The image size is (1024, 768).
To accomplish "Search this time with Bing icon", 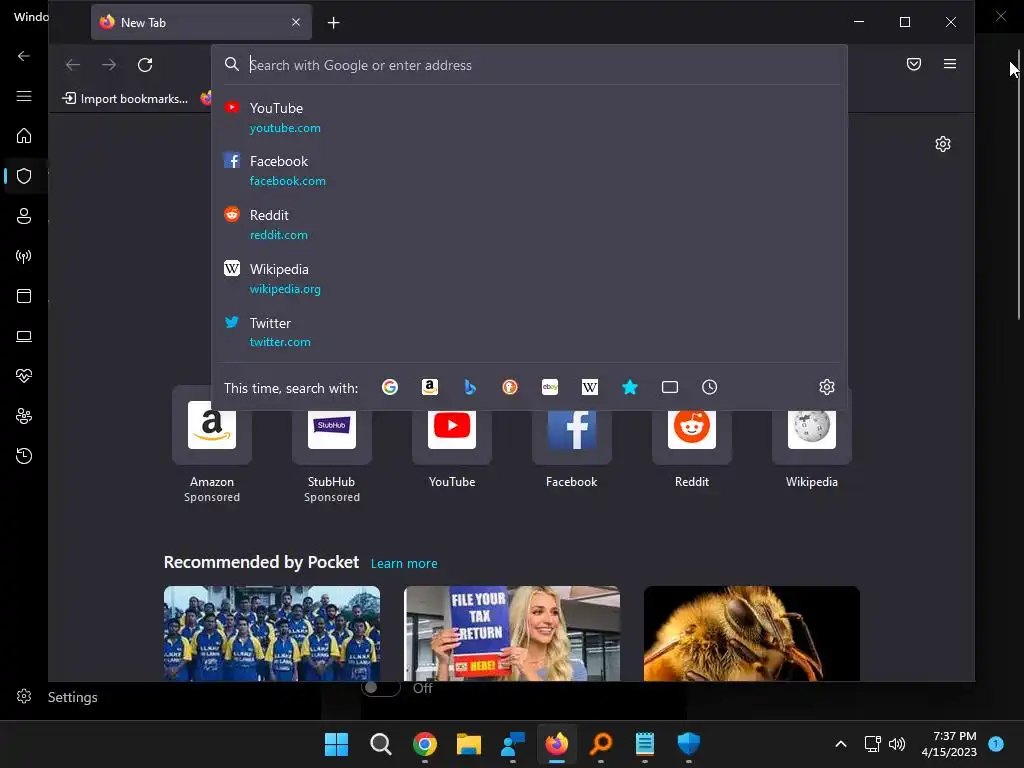I will click(x=470, y=387).
